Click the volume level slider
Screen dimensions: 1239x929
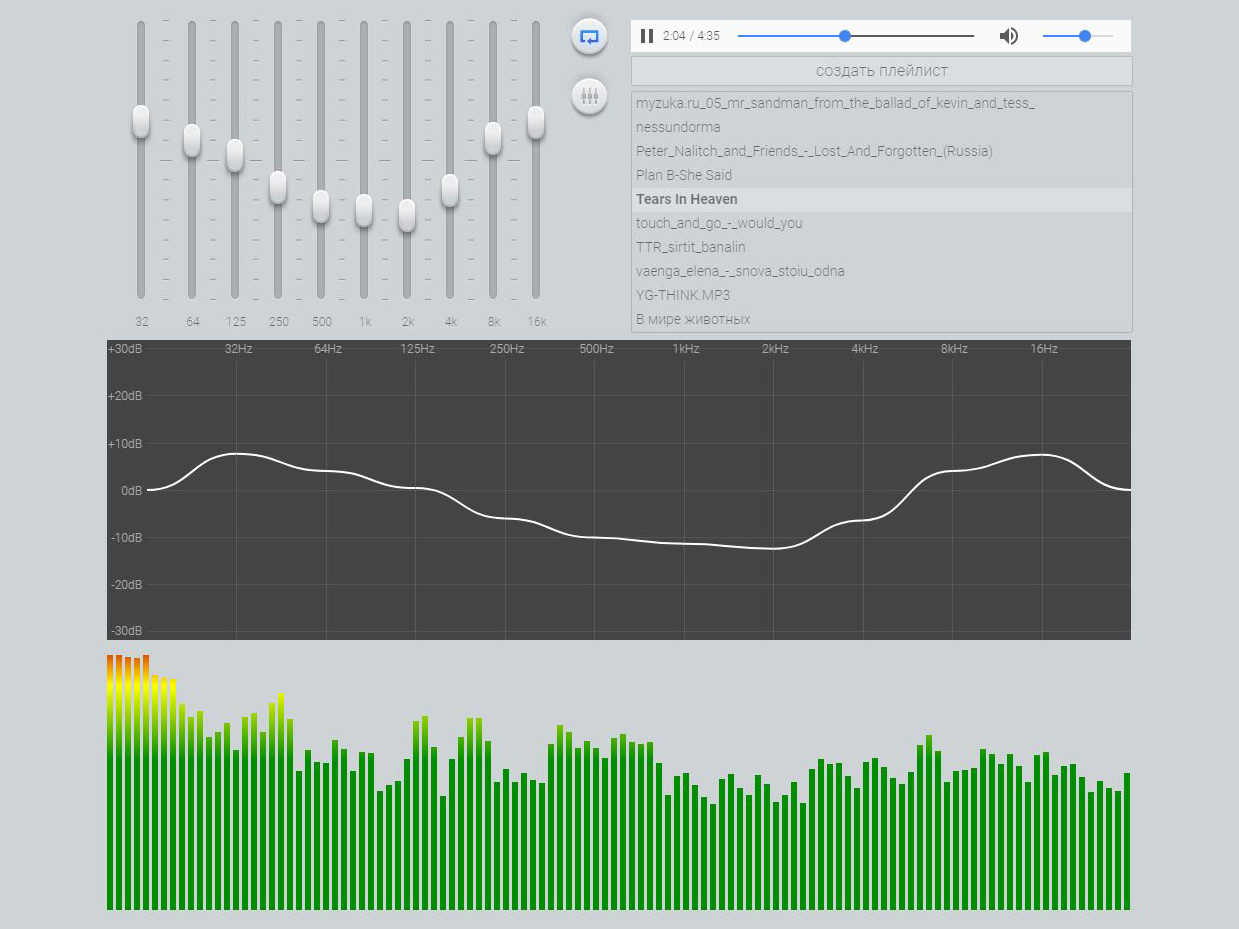(1077, 36)
